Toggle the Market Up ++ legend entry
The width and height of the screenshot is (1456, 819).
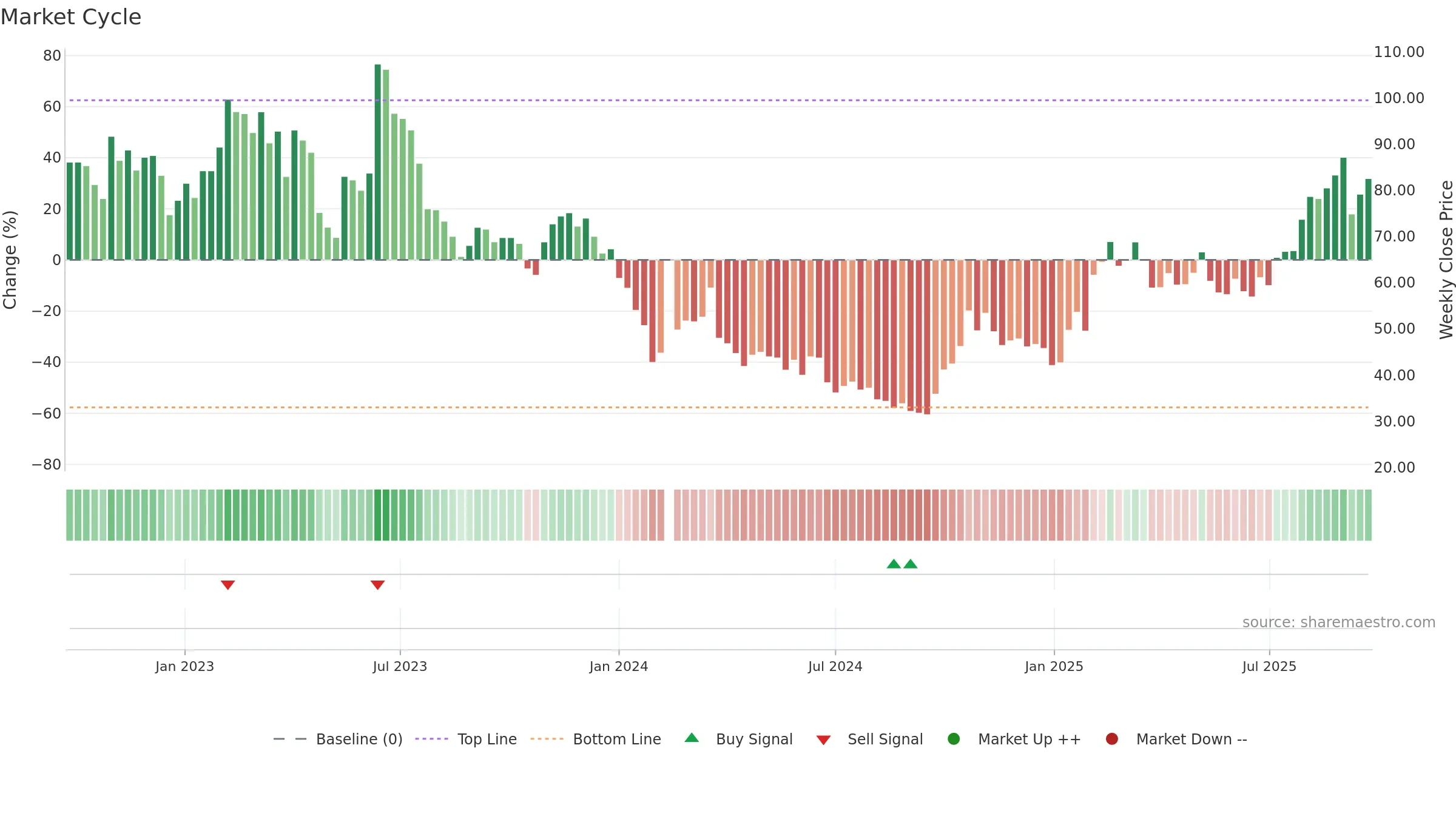tap(1014, 739)
